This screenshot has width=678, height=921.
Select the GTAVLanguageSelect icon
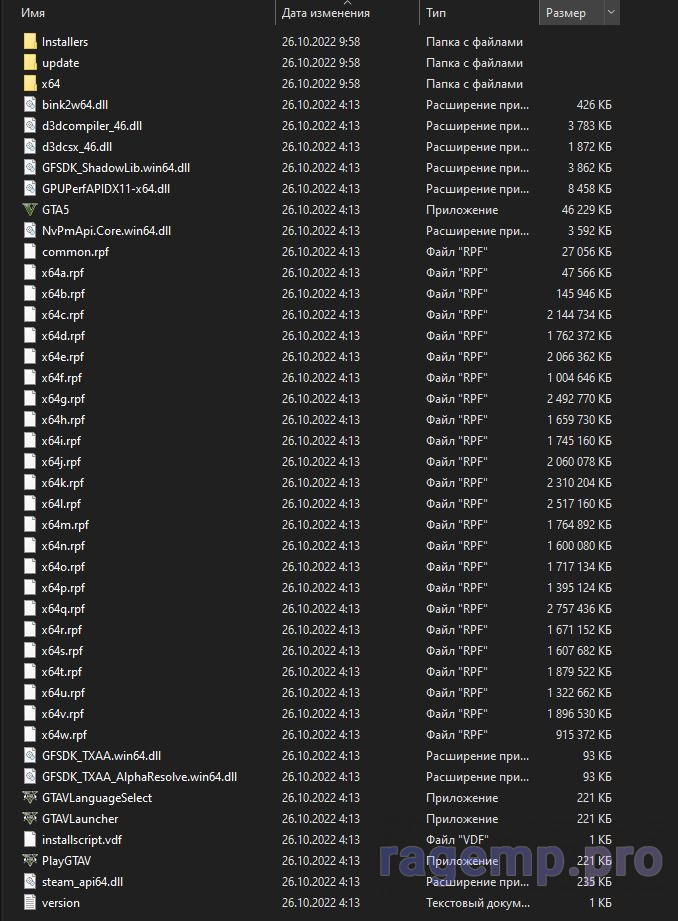click(29, 797)
